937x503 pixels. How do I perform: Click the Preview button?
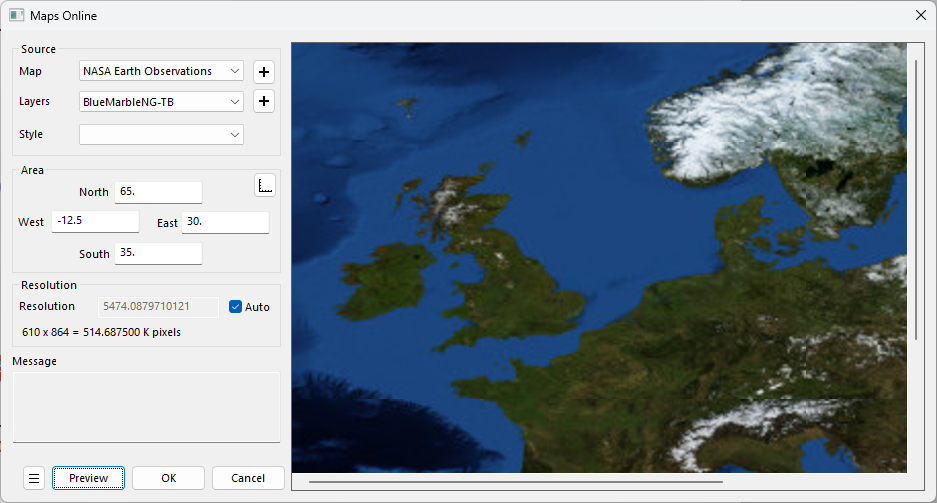pos(88,478)
